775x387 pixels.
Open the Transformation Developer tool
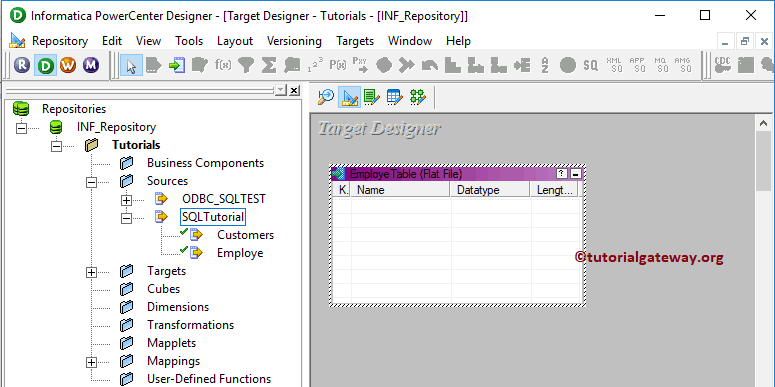[x=371, y=97]
